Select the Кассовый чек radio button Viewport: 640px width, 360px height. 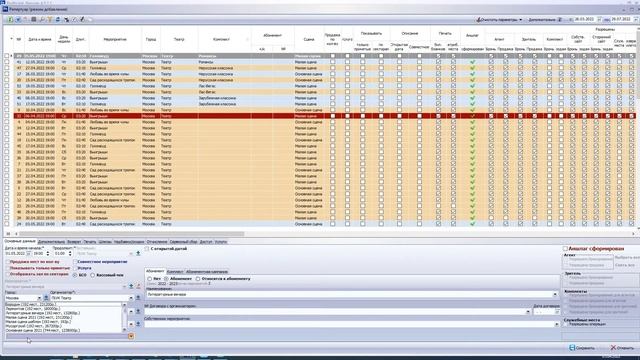coord(93,276)
